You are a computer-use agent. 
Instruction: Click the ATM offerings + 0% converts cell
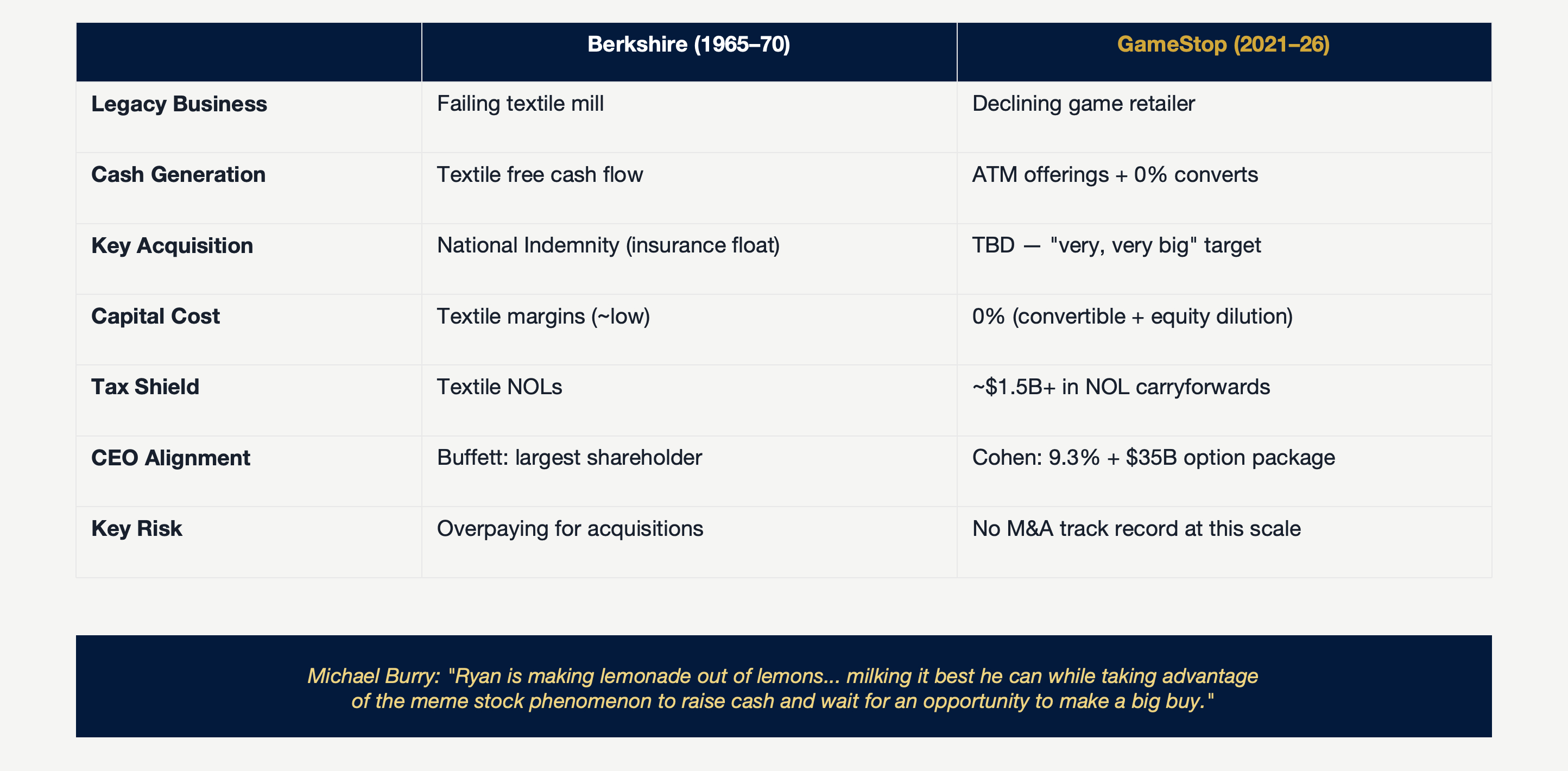coord(1115,175)
